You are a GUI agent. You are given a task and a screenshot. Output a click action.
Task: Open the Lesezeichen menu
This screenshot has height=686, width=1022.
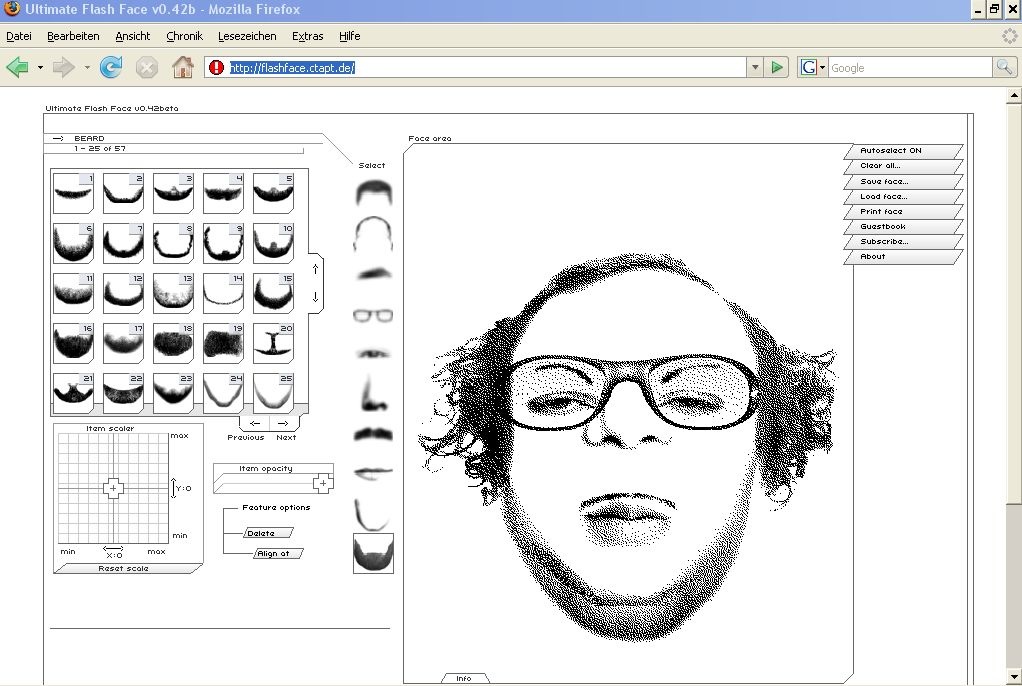[x=247, y=36]
